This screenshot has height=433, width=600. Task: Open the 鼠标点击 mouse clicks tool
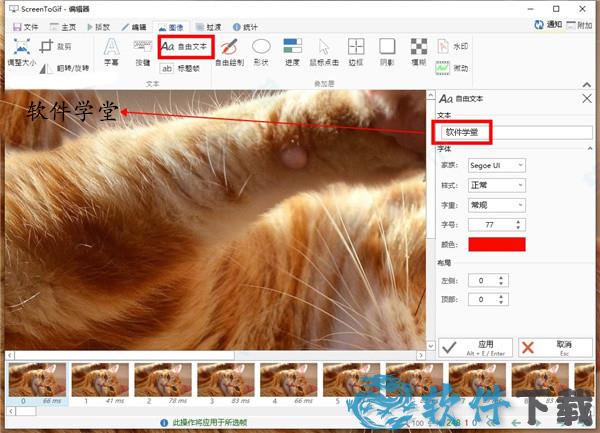pos(324,51)
